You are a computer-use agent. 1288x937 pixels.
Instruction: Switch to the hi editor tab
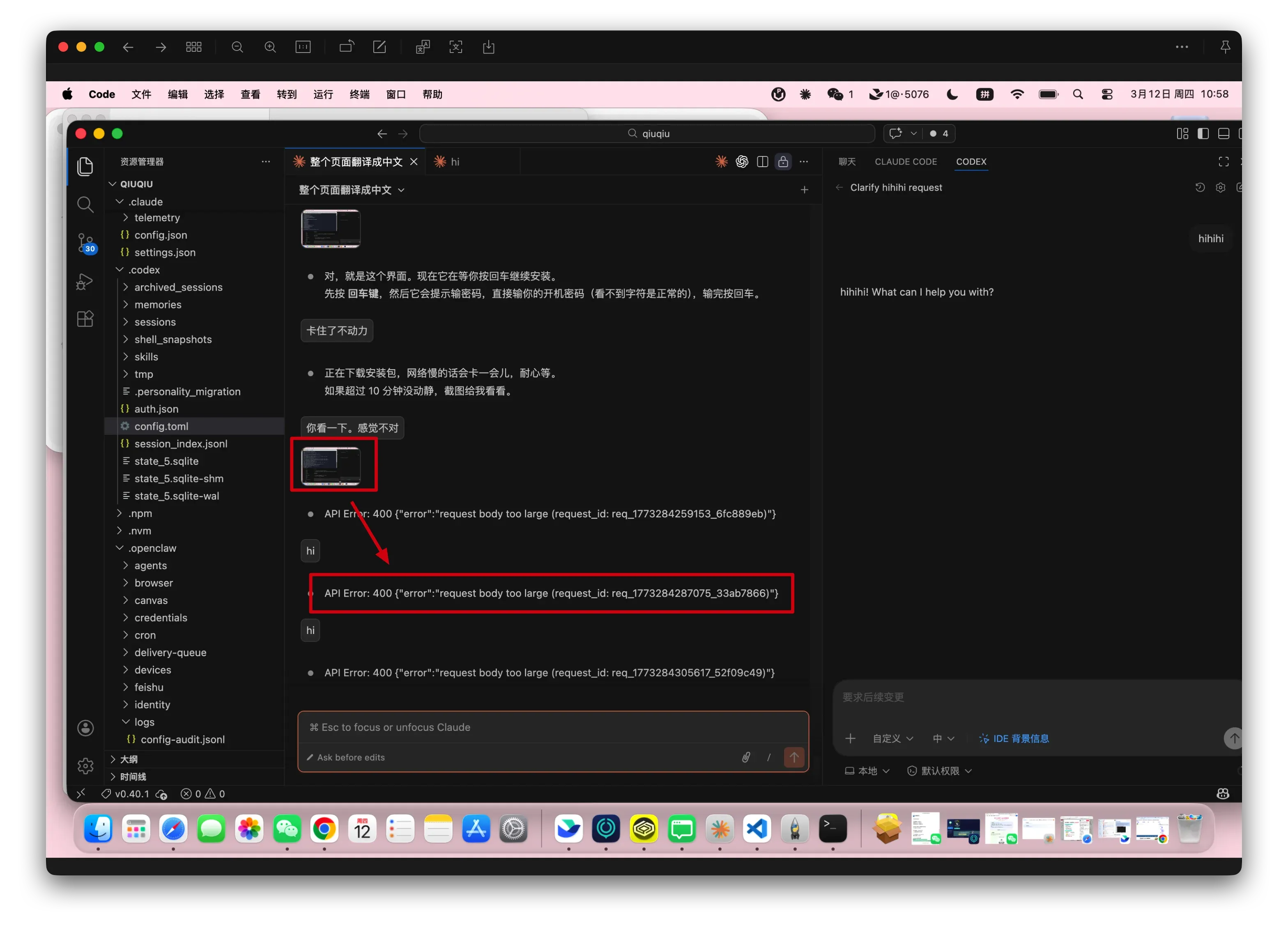click(x=472, y=162)
